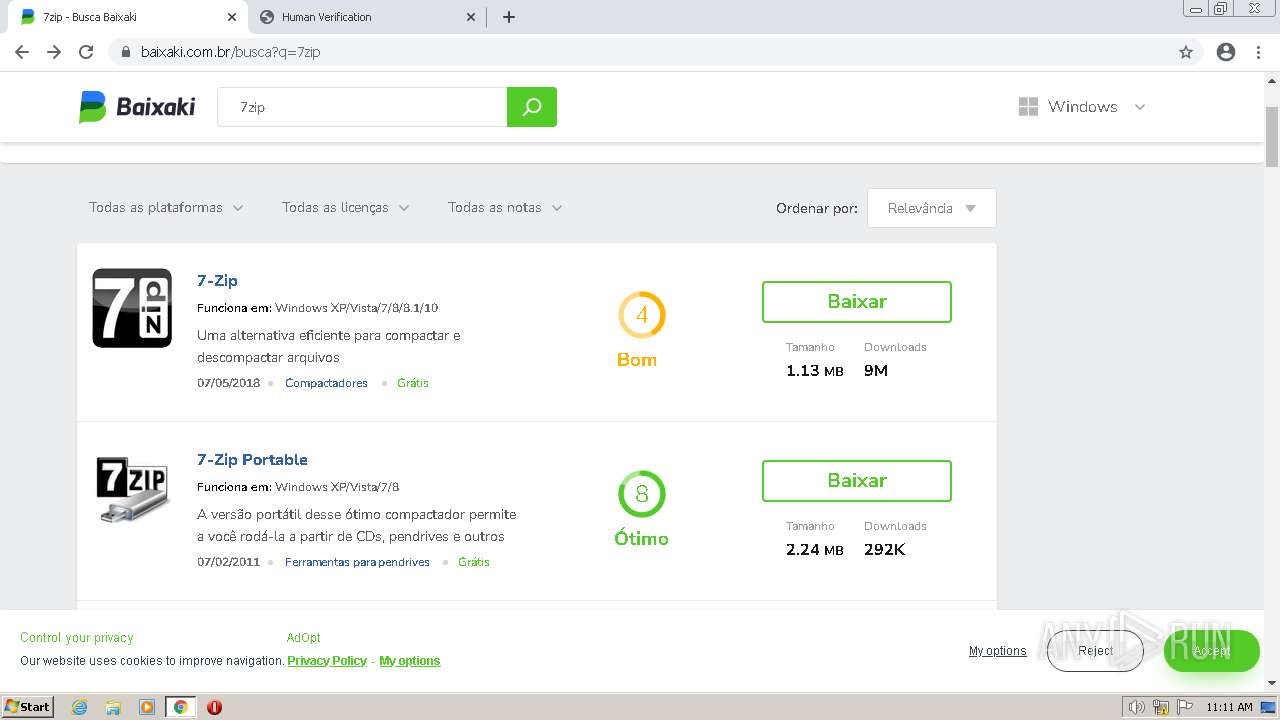Screen dimensions: 1280x720
Task: Close the Human Verification tab
Action: click(472, 17)
